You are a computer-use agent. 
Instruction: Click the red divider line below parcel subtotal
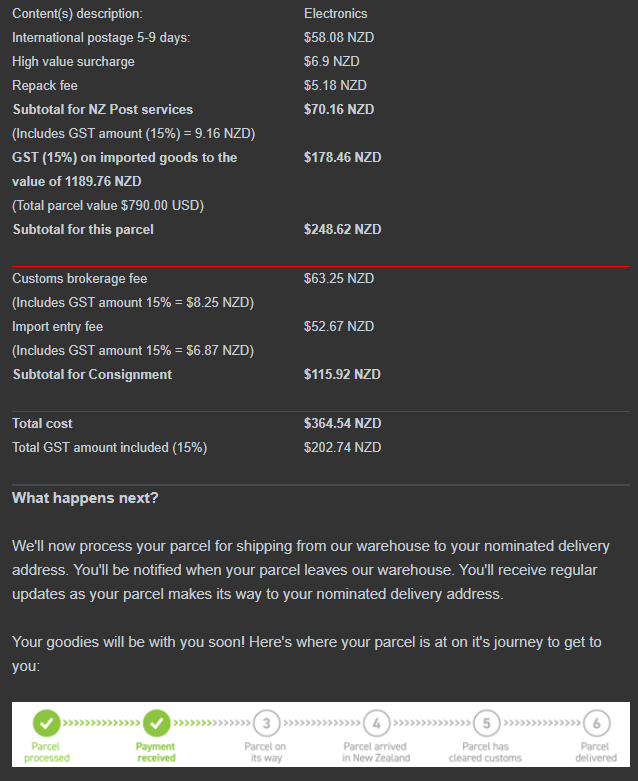(320, 266)
